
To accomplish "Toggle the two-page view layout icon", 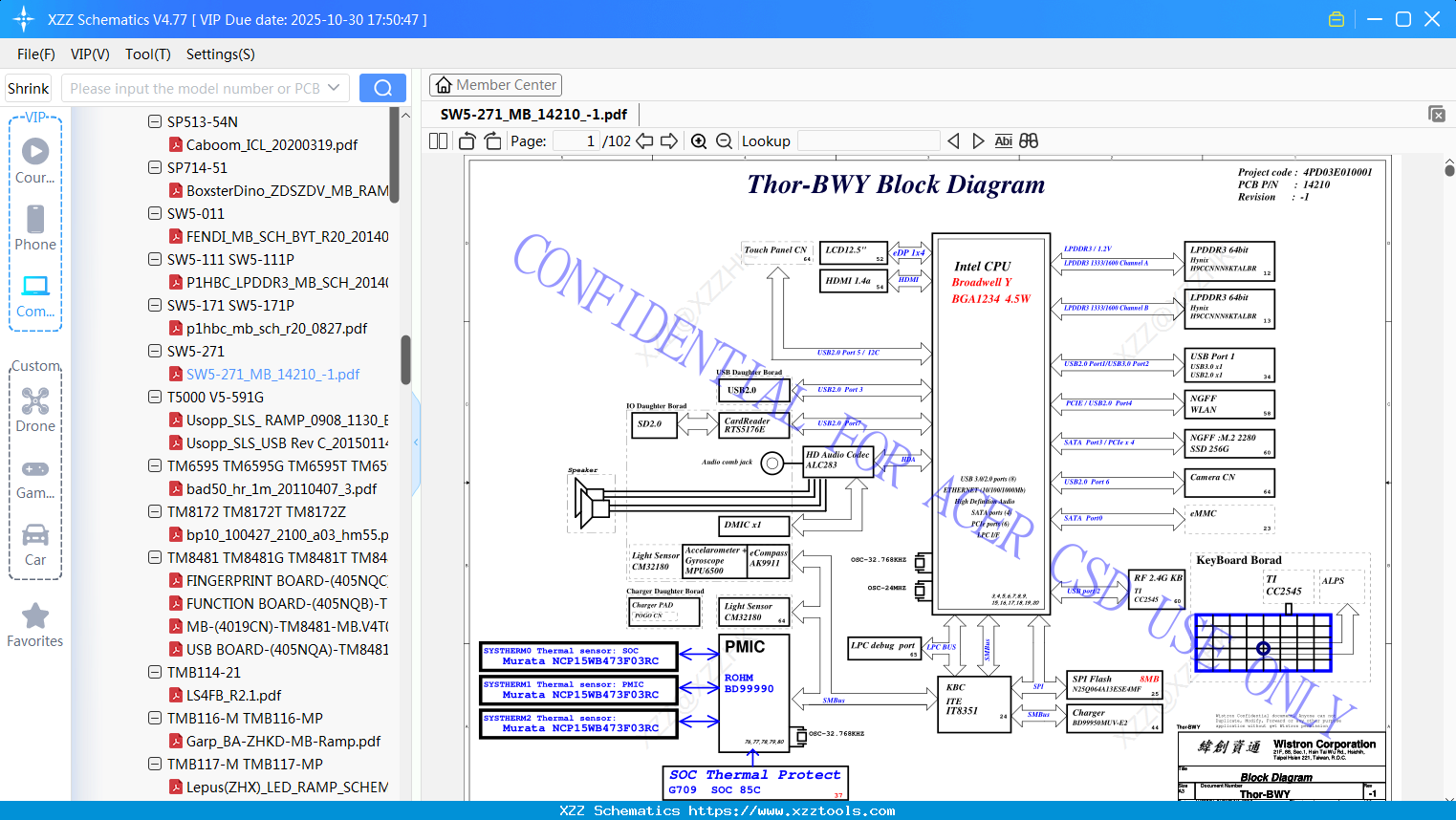I will pos(438,141).
